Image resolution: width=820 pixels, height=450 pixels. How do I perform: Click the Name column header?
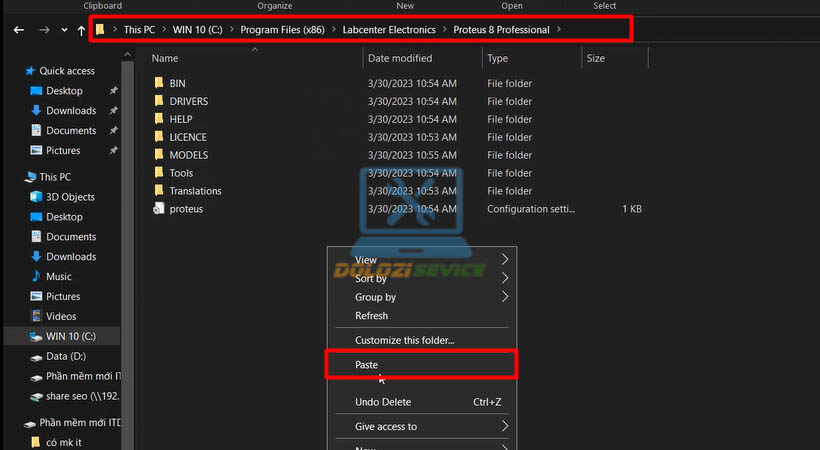point(165,59)
